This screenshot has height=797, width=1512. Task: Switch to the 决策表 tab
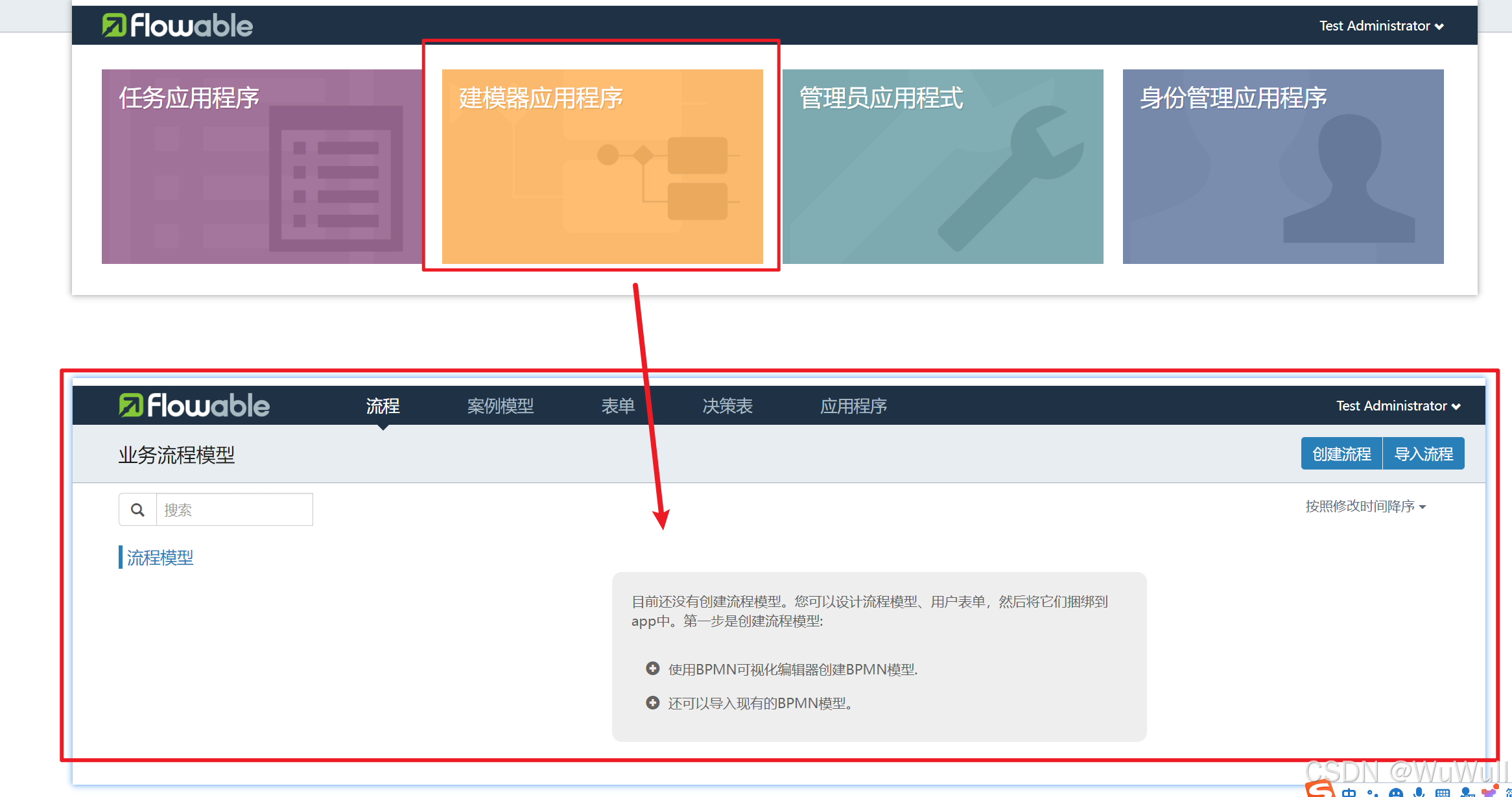point(727,406)
